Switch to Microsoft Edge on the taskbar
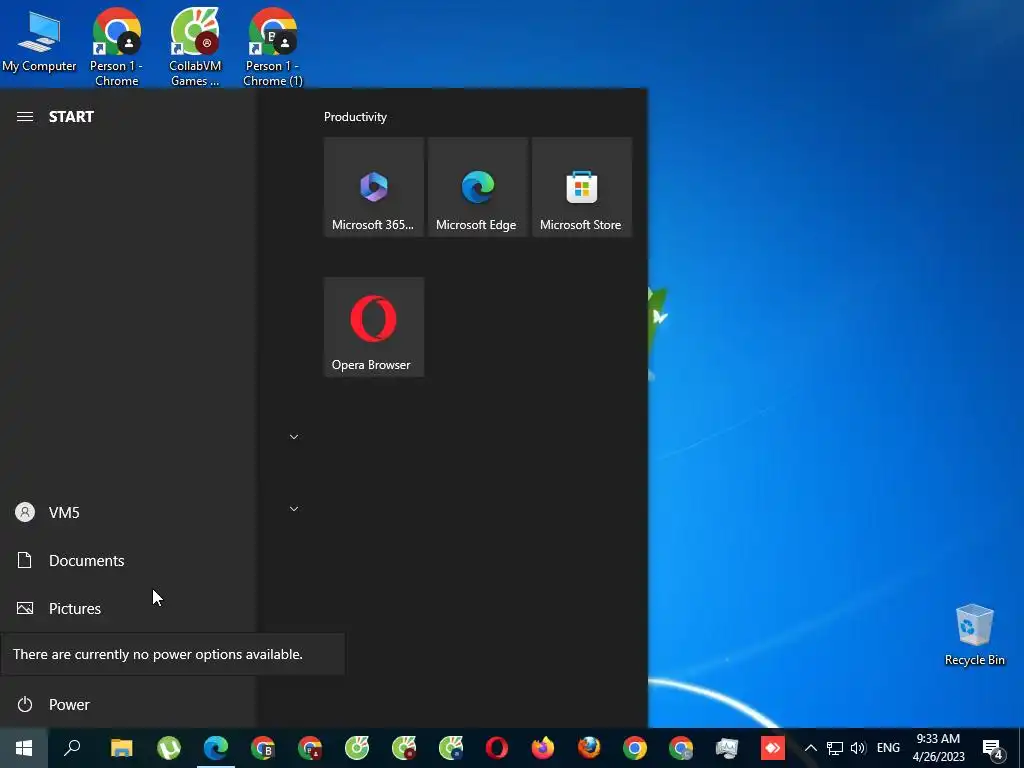This screenshot has height=768, width=1024. coord(216,748)
